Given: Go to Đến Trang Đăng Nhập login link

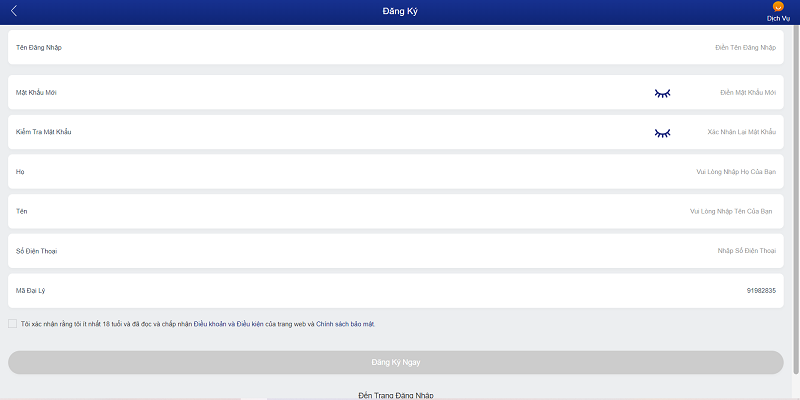Looking at the screenshot, I should pos(396,395).
